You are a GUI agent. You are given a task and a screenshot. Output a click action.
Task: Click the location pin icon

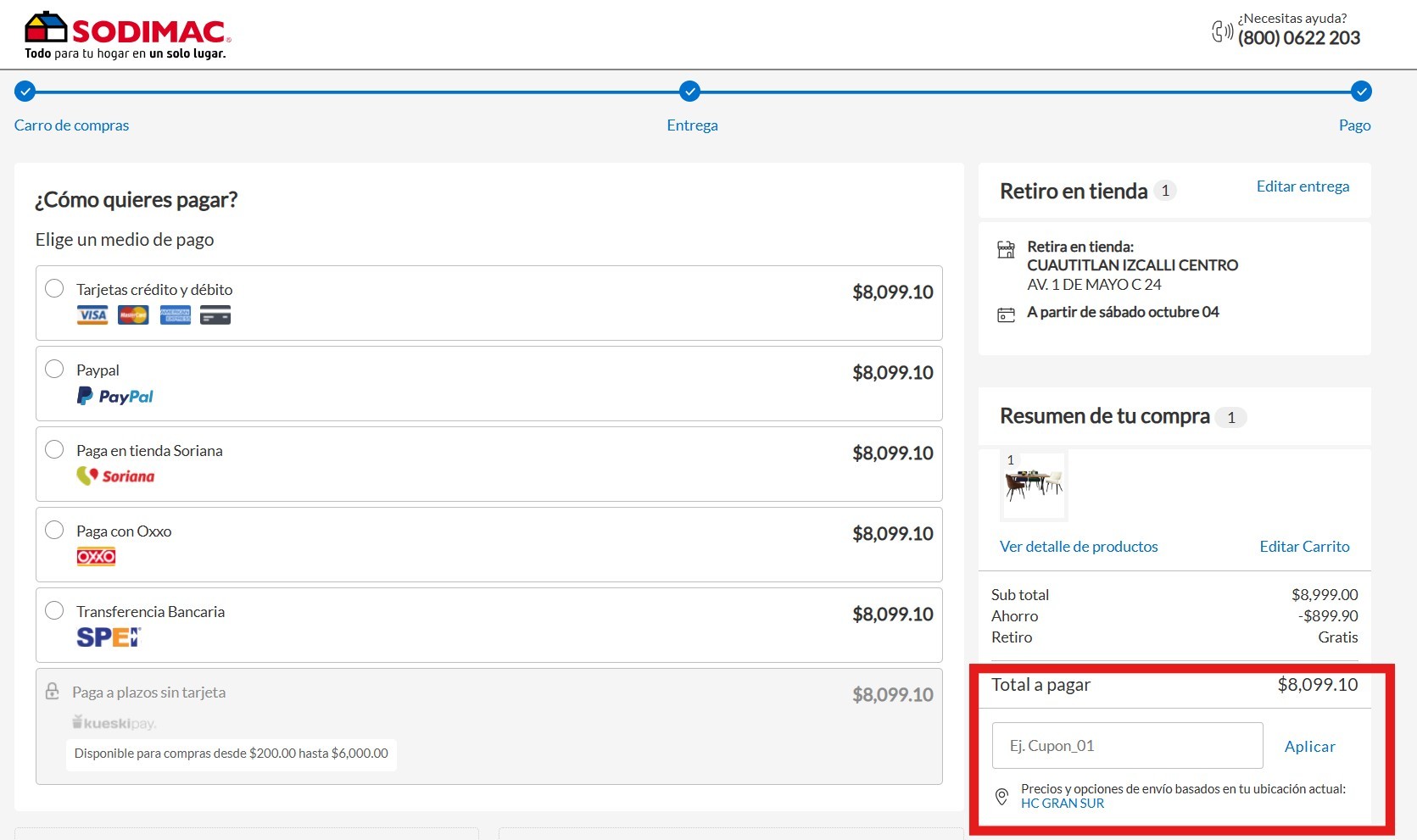pyautogui.click(x=1001, y=797)
